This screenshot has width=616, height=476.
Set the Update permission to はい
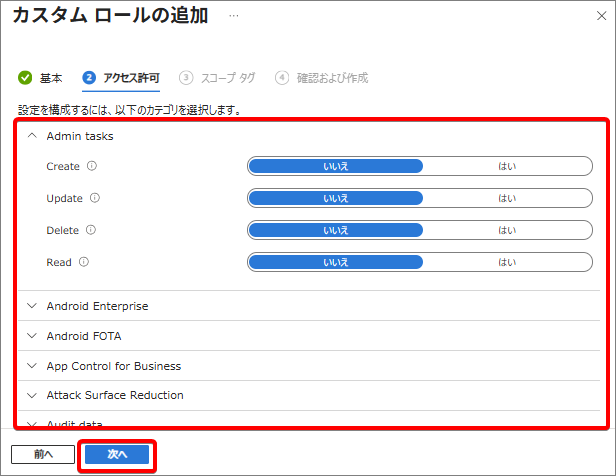(x=507, y=198)
